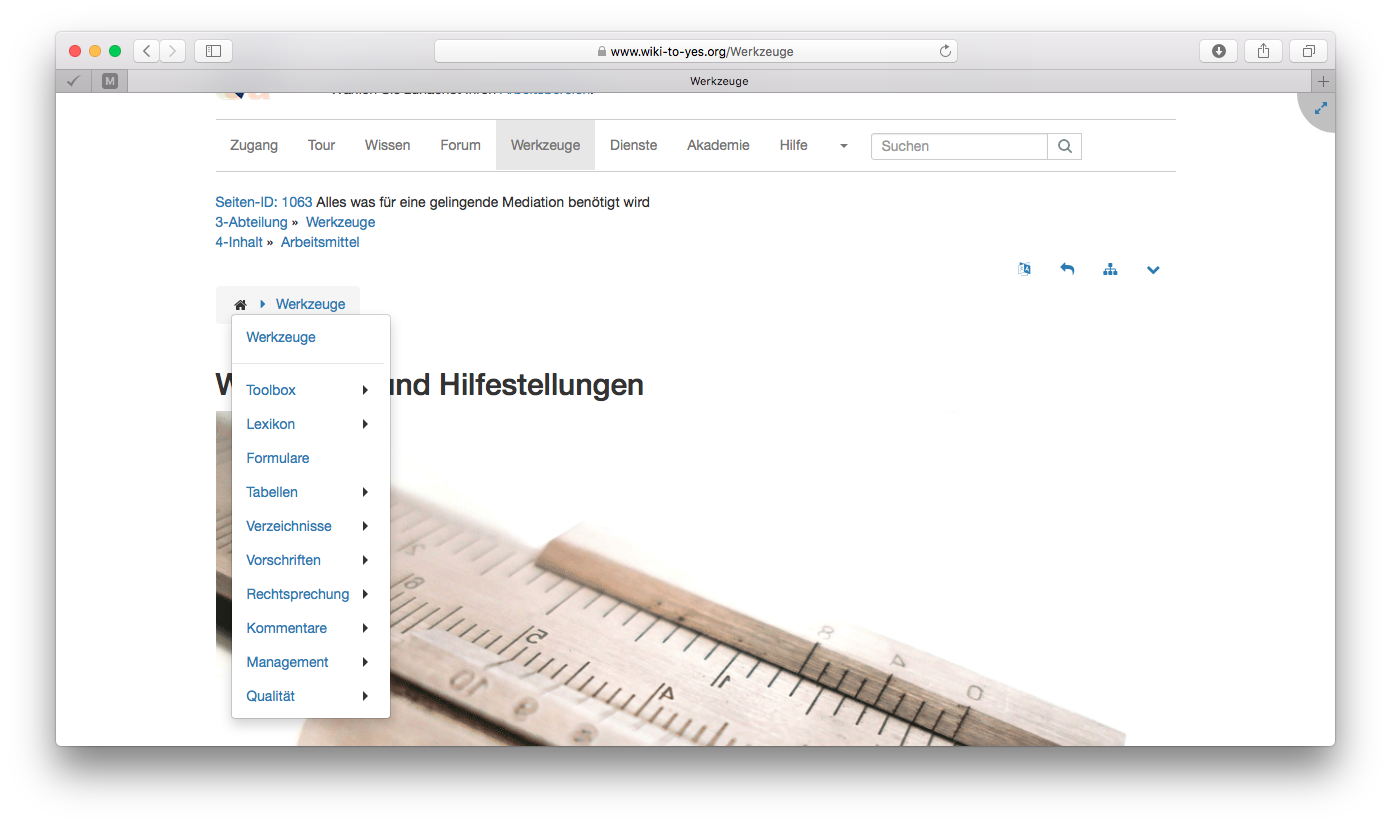Click the translate page icon
Image resolution: width=1391 pixels, height=826 pixels.
(1024, 269)
